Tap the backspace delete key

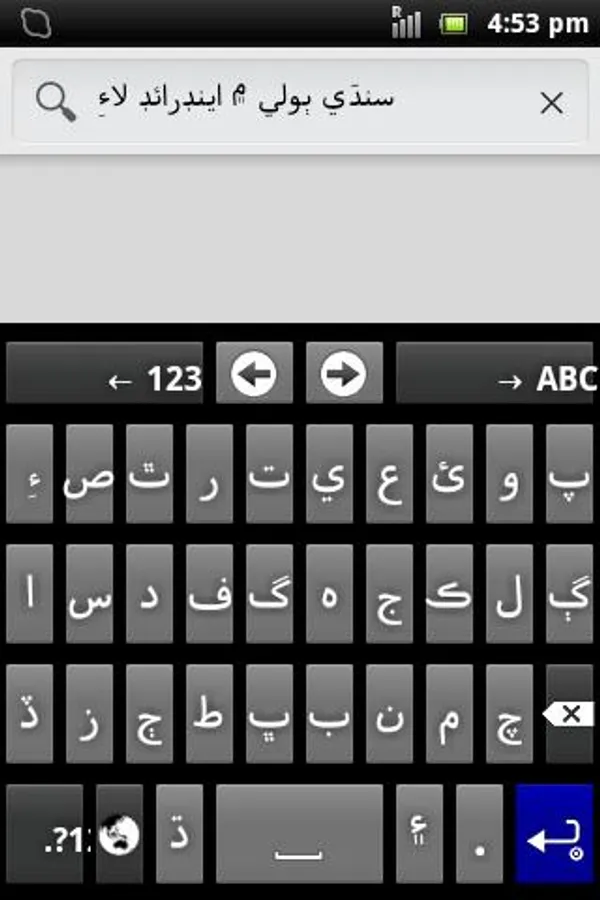click(x=570, y=714)
